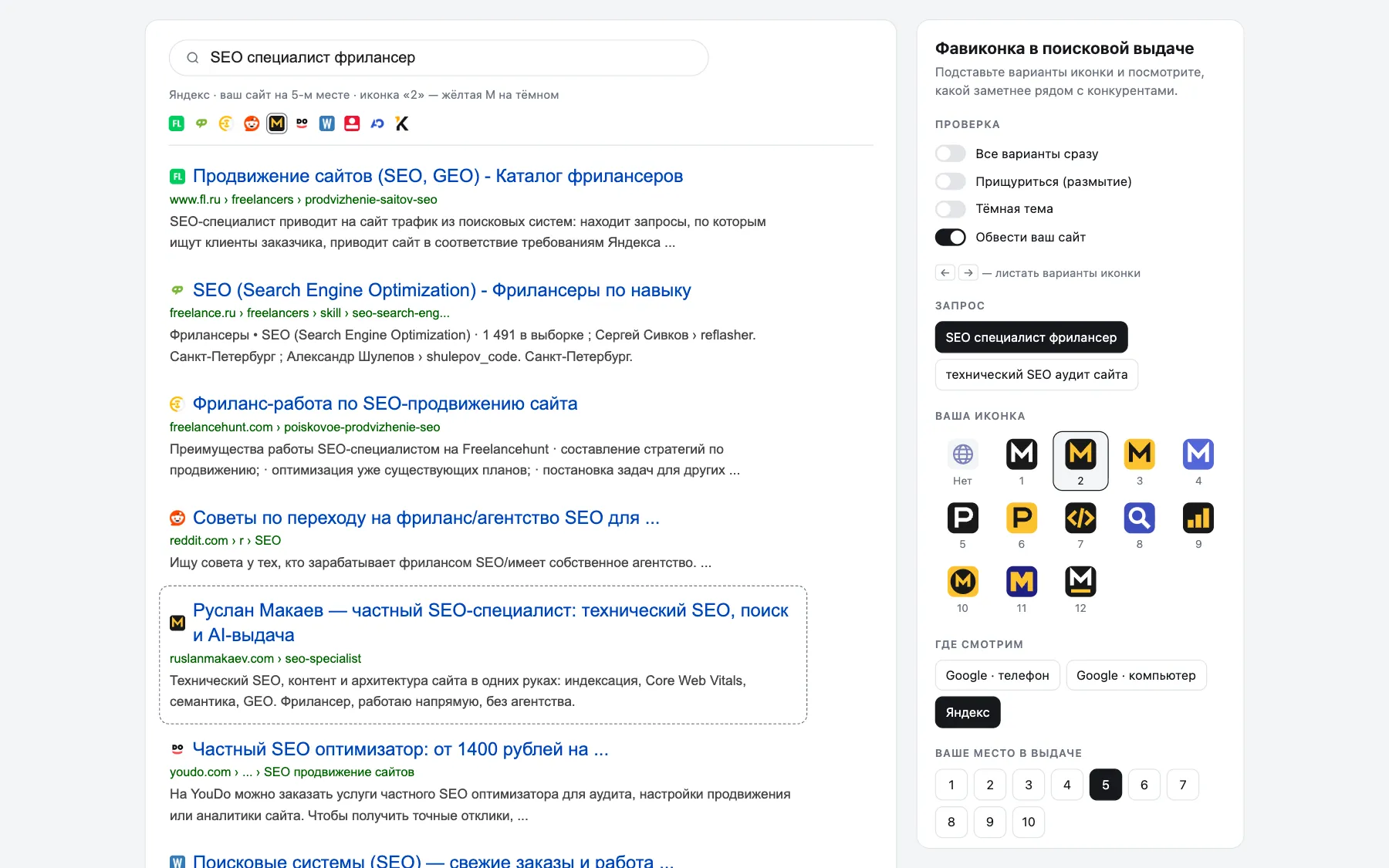Screen dimensions: 1389x868
Task: Switch view to 'Google · компьютер'
Action: pos(1136,675)
